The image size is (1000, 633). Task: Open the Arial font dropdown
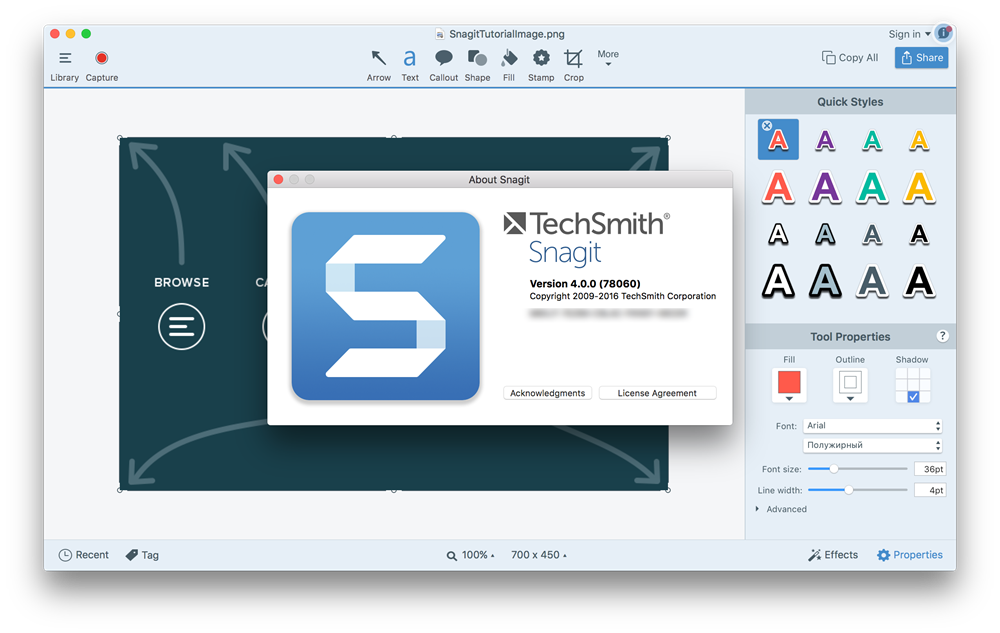[872, 426]
